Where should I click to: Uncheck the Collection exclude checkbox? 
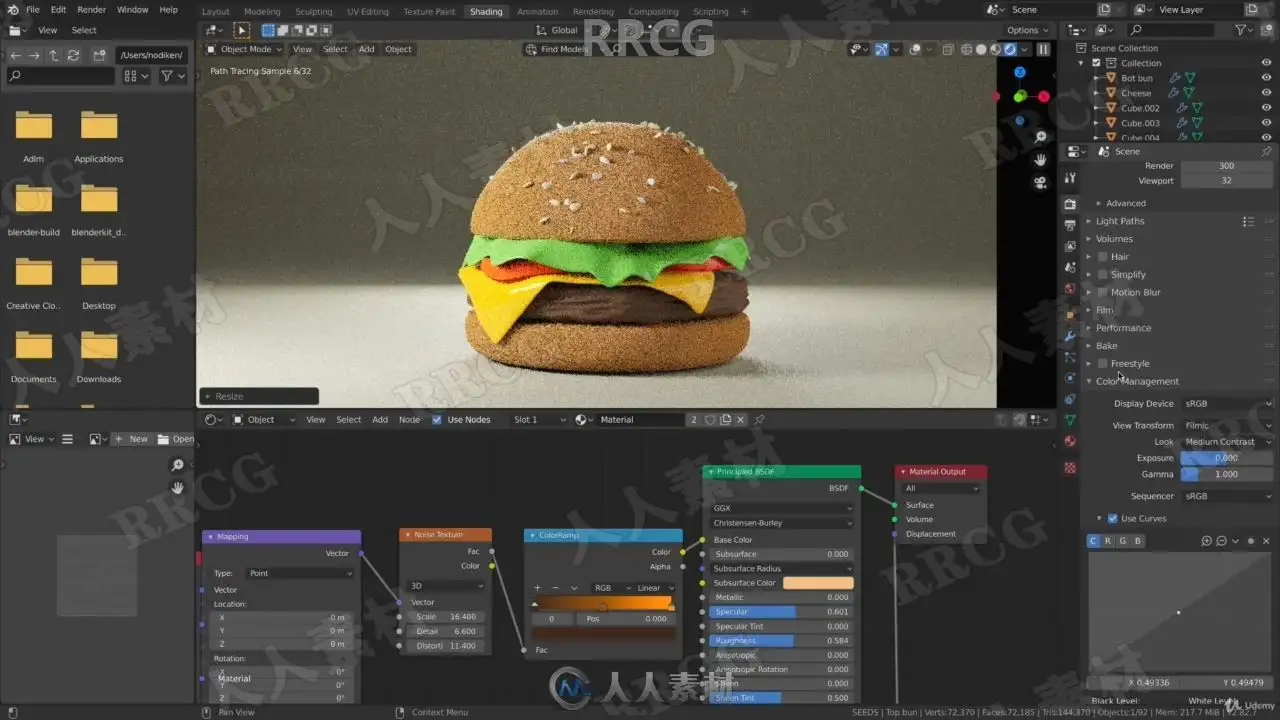coord(1096,63)
